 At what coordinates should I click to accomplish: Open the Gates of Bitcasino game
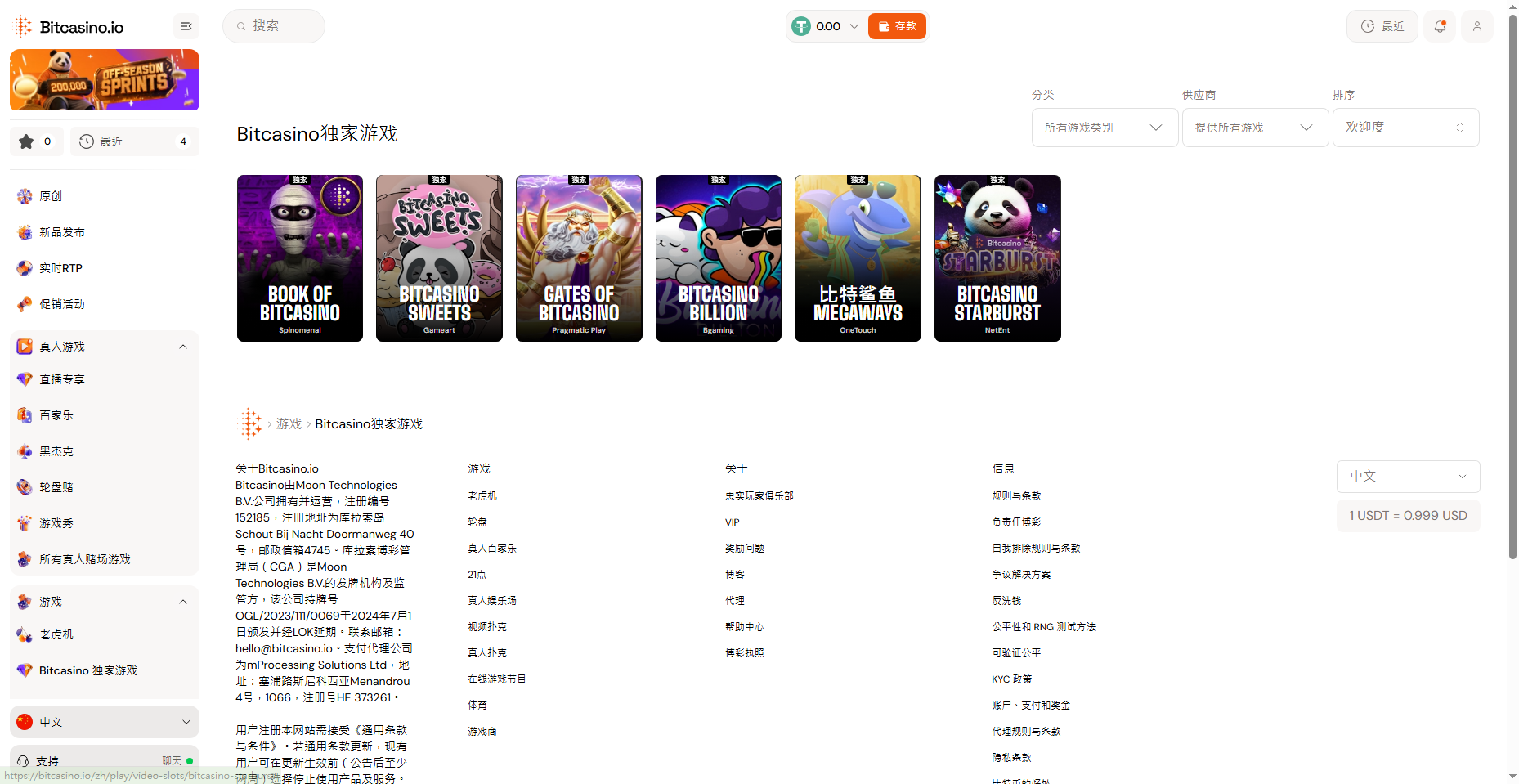(579, 258)
